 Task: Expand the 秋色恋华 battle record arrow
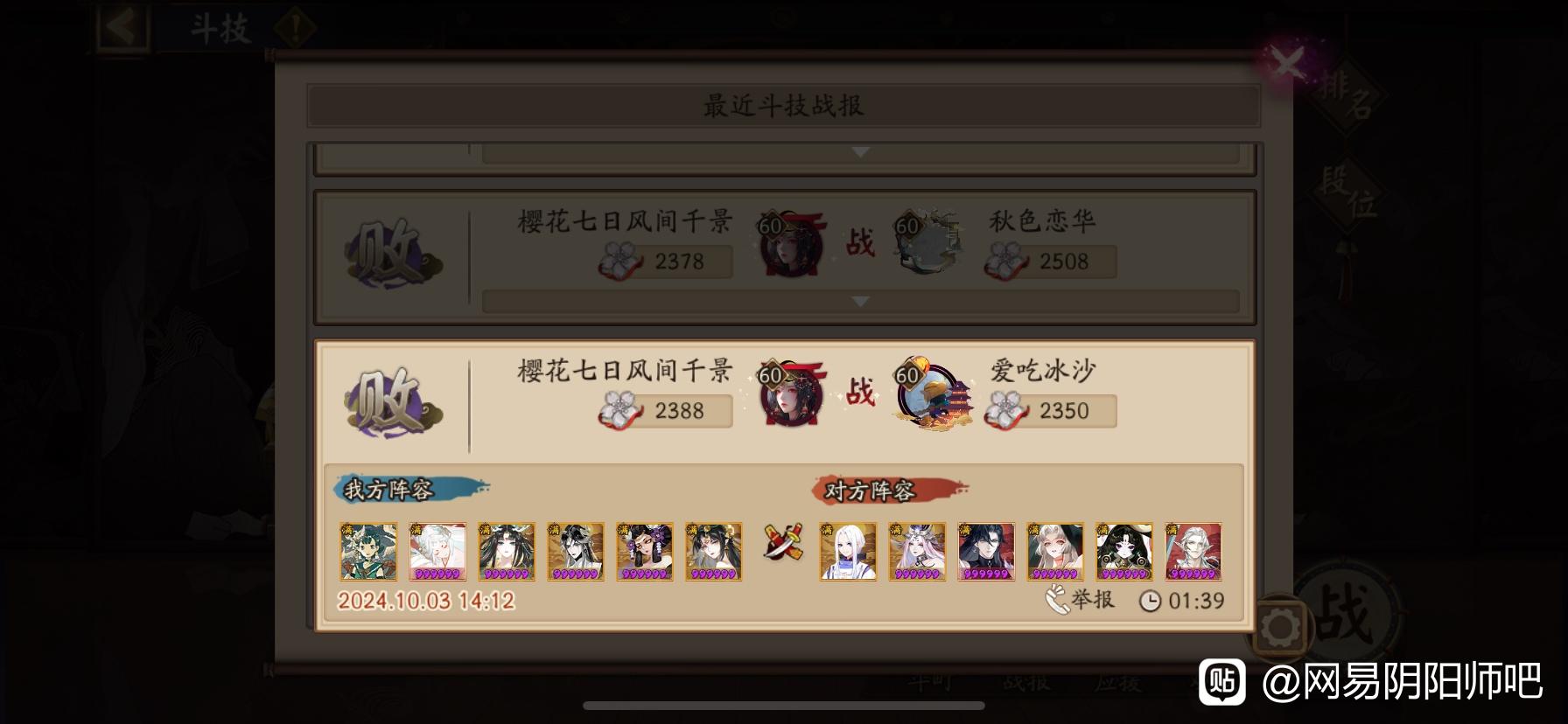click(x=860, y=302)
